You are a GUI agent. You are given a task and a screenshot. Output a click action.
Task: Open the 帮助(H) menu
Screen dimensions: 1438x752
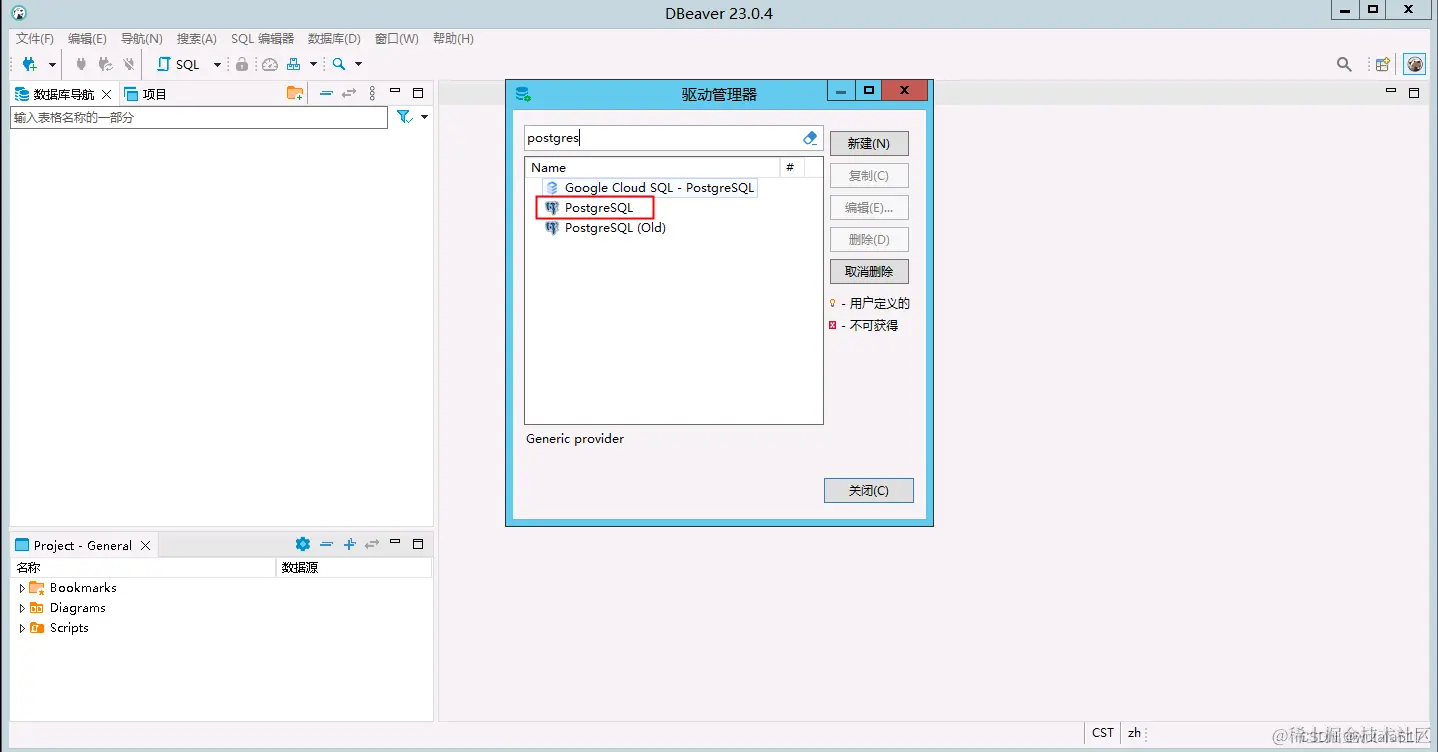click(x=453, y=39)
